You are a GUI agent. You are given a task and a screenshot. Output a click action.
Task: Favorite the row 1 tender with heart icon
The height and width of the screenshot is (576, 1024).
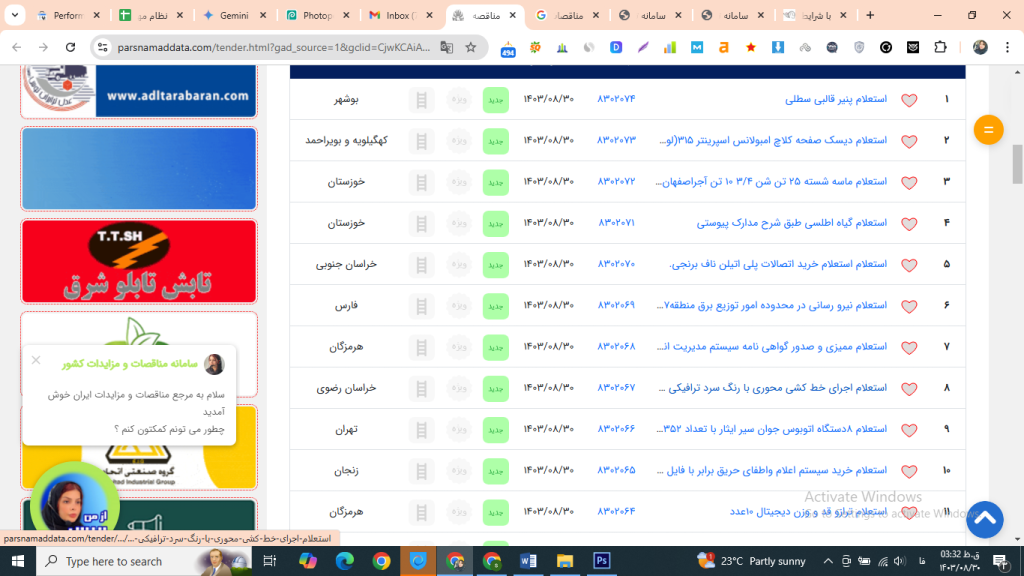click(x=909, y=100)
